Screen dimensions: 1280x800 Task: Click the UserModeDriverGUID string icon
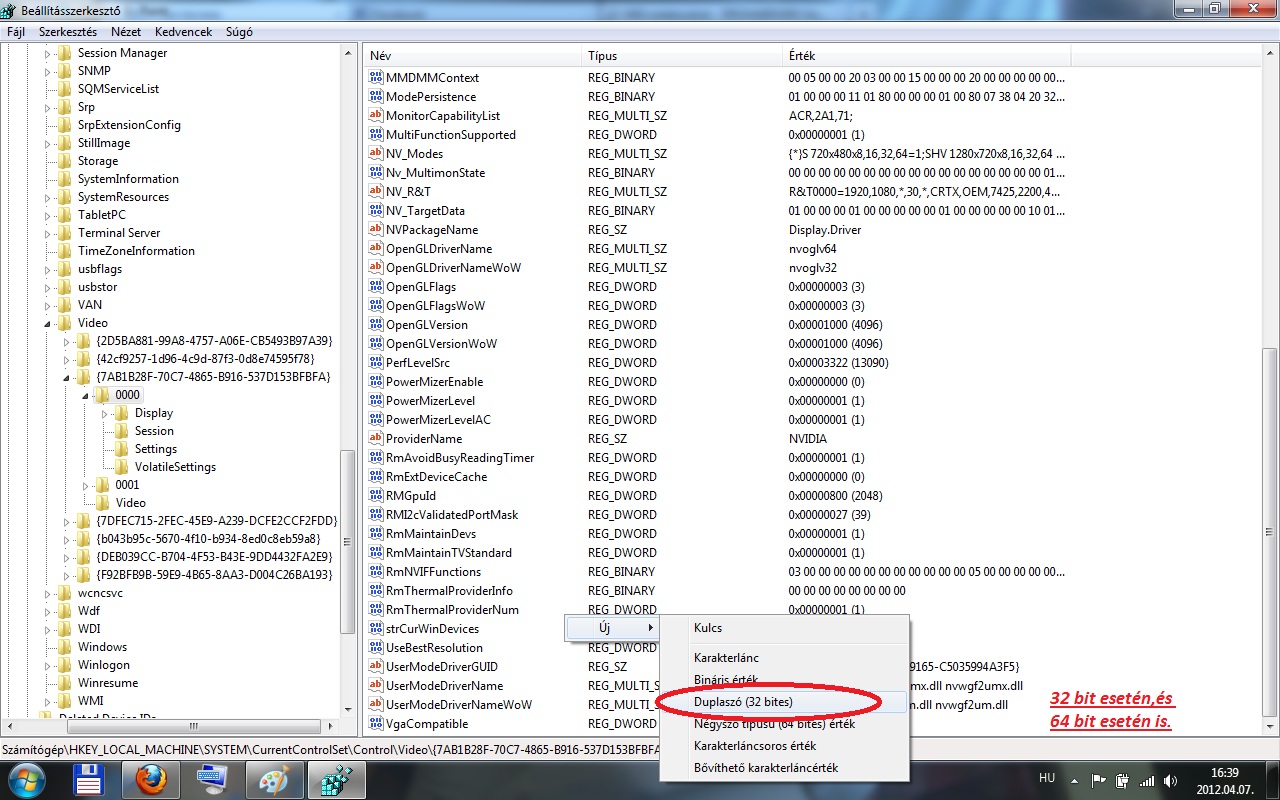[x=376, y=667]
